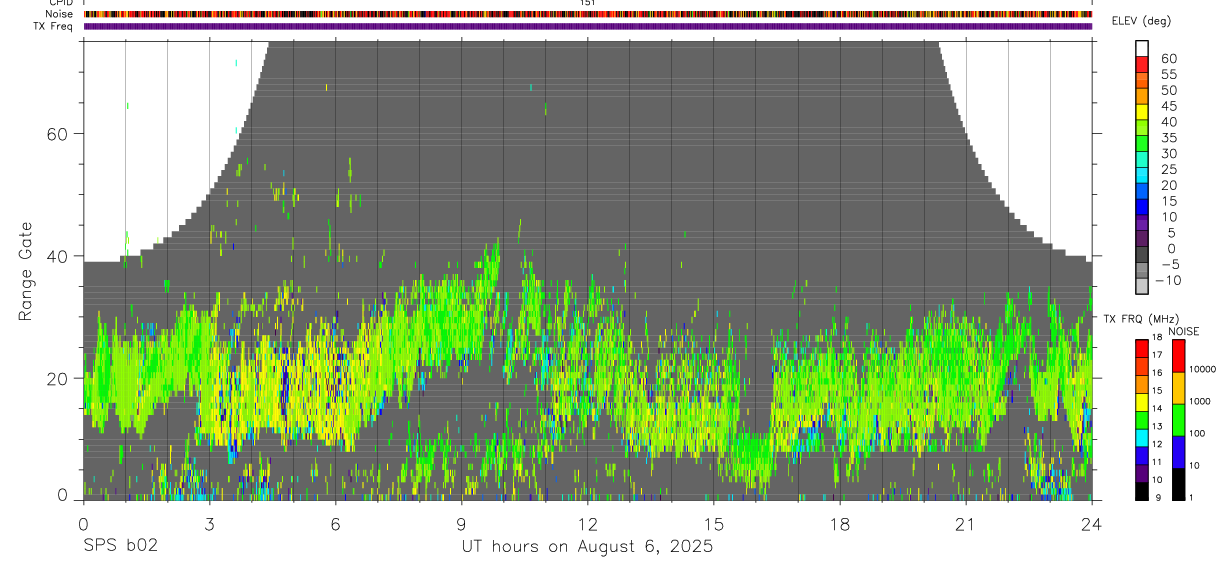Viewport: 1228px width, 567px height.
Task: Click x-axis tick label "9" under the plot
Action: pos(461,524)
